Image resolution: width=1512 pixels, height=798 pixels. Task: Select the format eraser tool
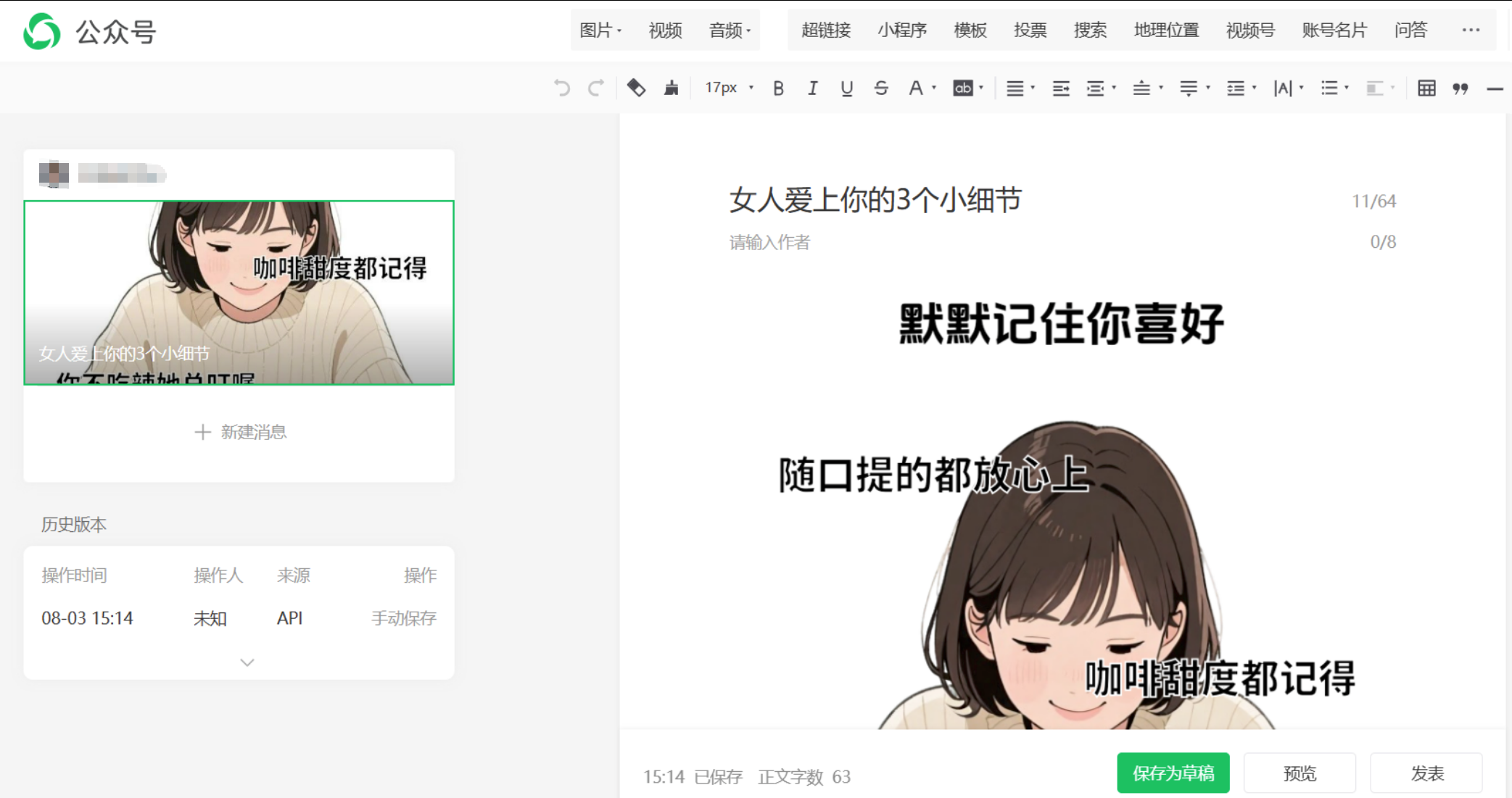636,88
